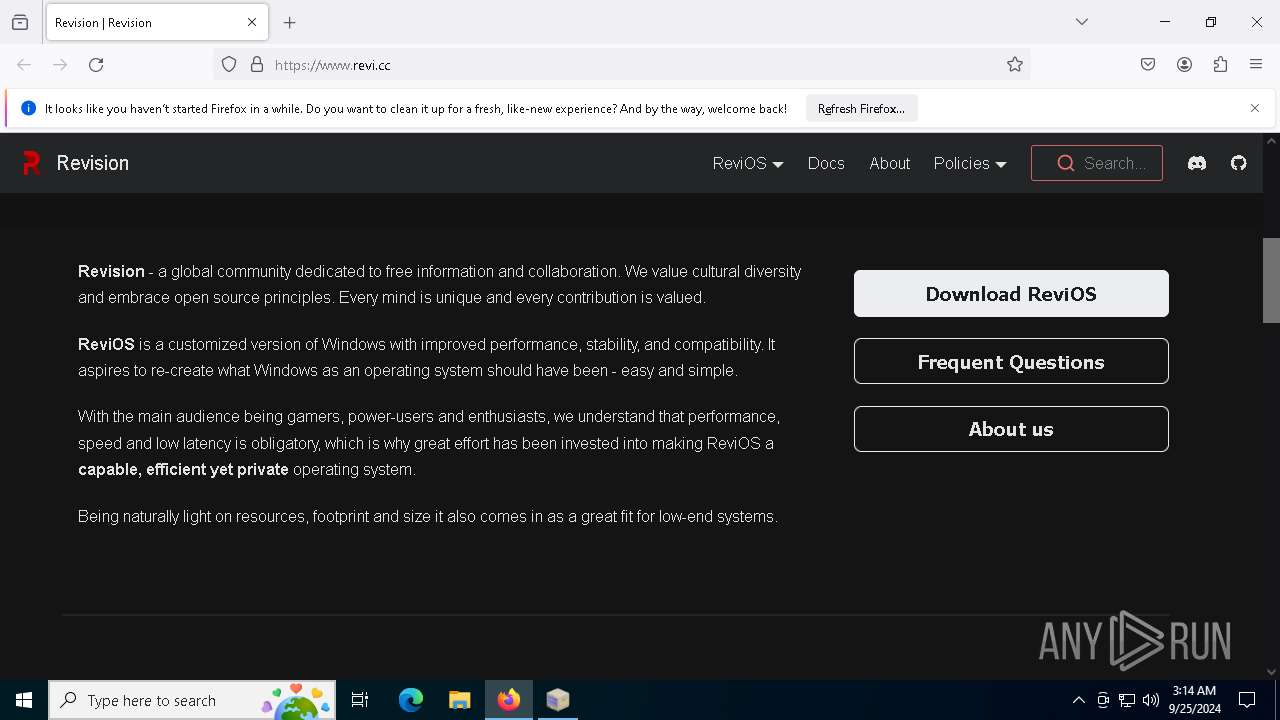
Task: Dismiss the Refresh Firefox notification bar
Action: click(x=1255, y=108)
